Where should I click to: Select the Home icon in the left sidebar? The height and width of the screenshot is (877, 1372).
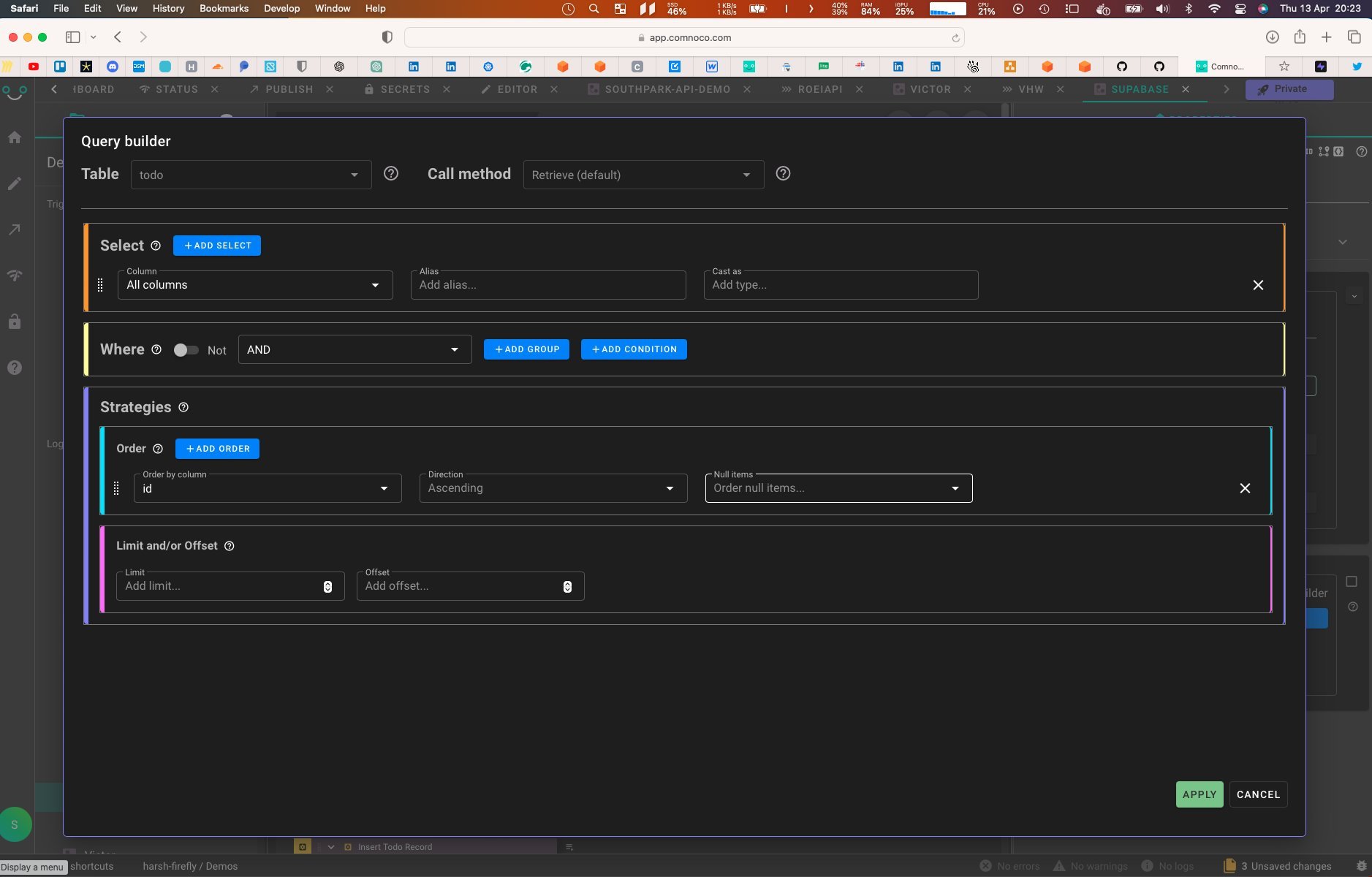click(x=15, y=137)
